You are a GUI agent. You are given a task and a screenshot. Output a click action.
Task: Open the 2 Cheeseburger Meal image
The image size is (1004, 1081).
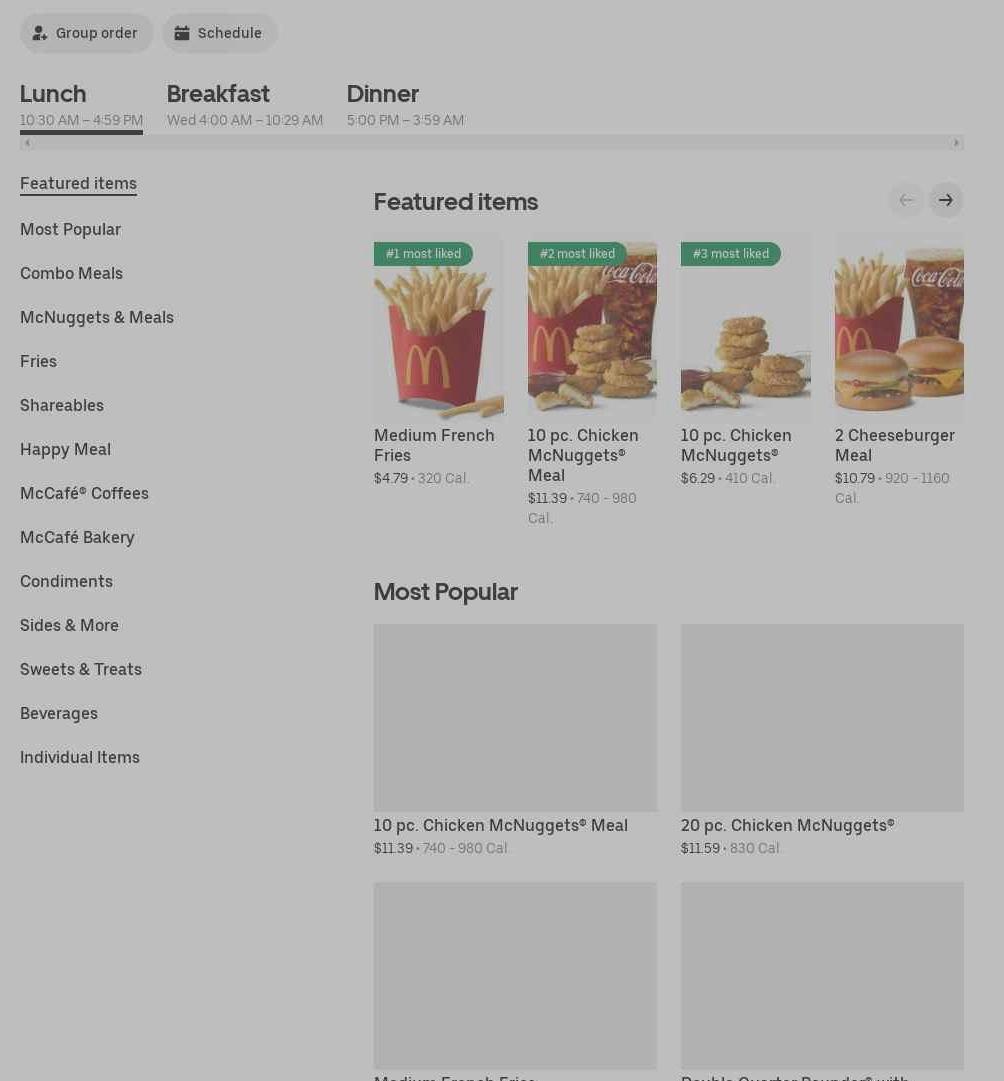point(899,330)
